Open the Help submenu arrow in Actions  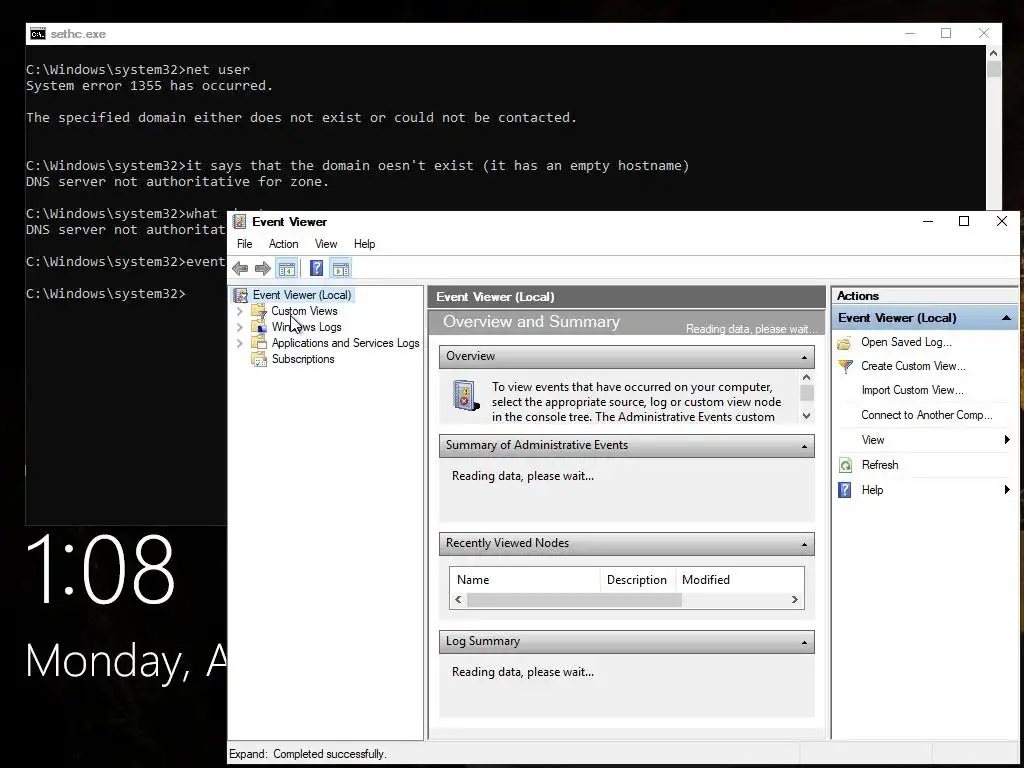coord(1007,490)
